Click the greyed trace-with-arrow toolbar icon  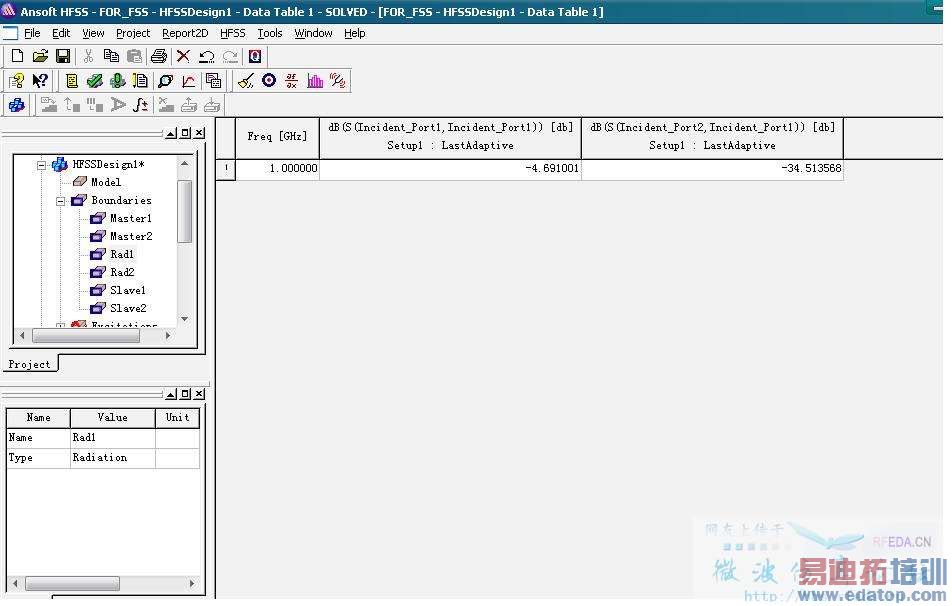click(x=118, y=105)
